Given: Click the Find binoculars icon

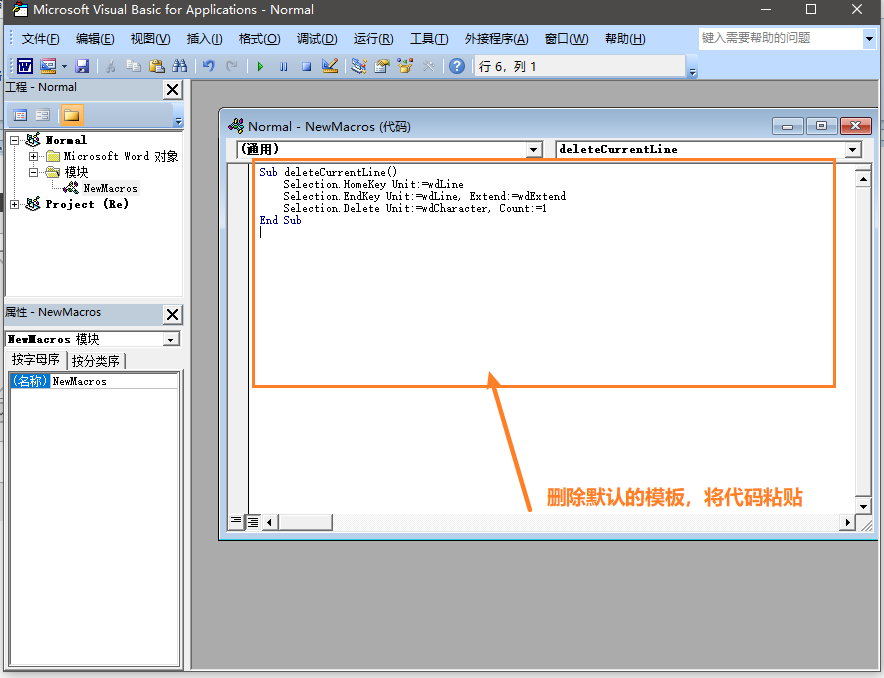Looking at the screenshot, I should pos(181,66).
